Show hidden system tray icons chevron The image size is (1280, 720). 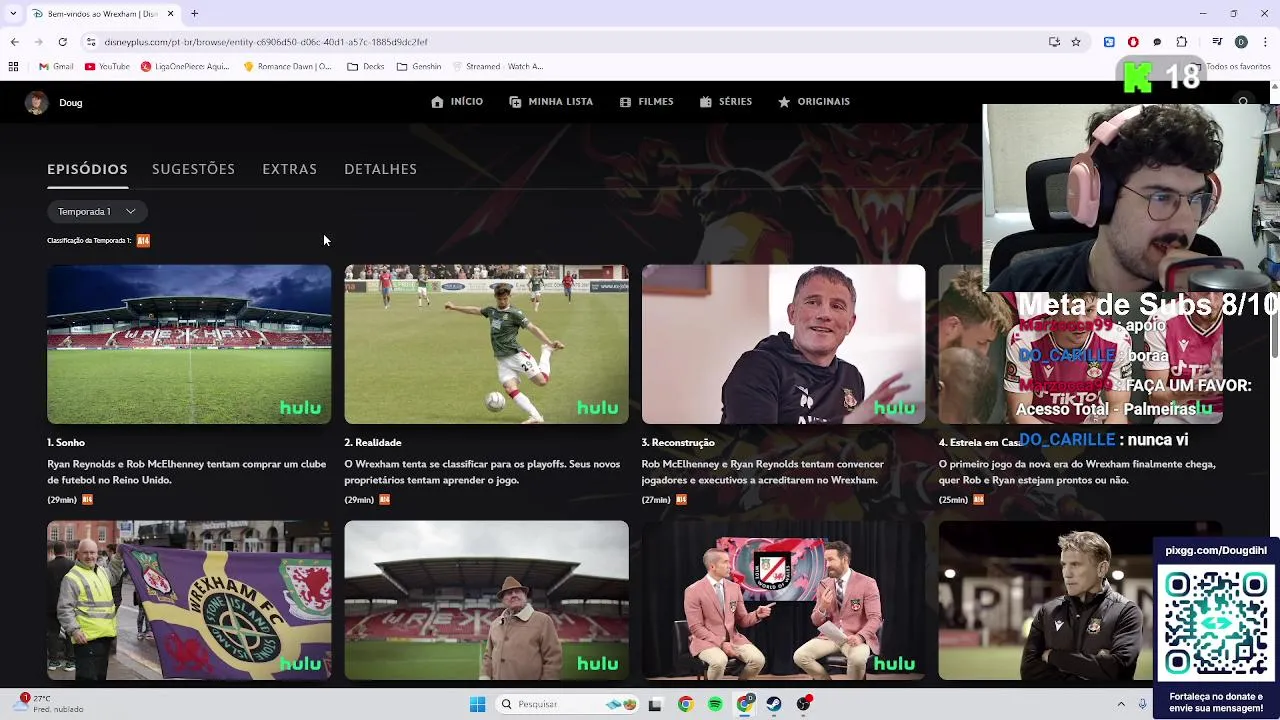1121,704
